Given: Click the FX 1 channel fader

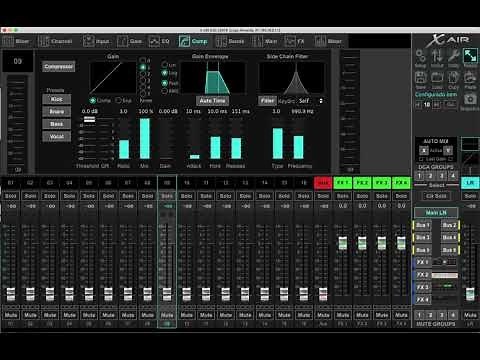Looking at the screenshot, I should pyautogui.click(x=342, y=243).
